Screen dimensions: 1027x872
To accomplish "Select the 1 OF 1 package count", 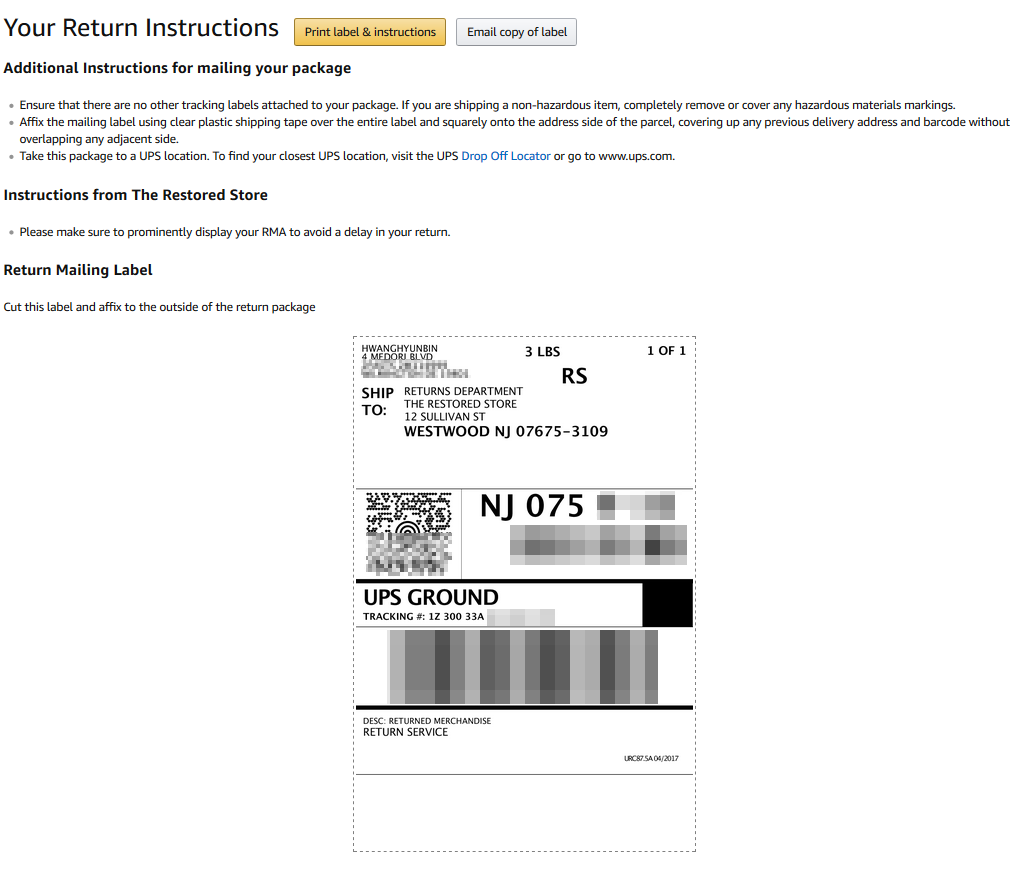I will pyautogui.click(x=666, y=351).
